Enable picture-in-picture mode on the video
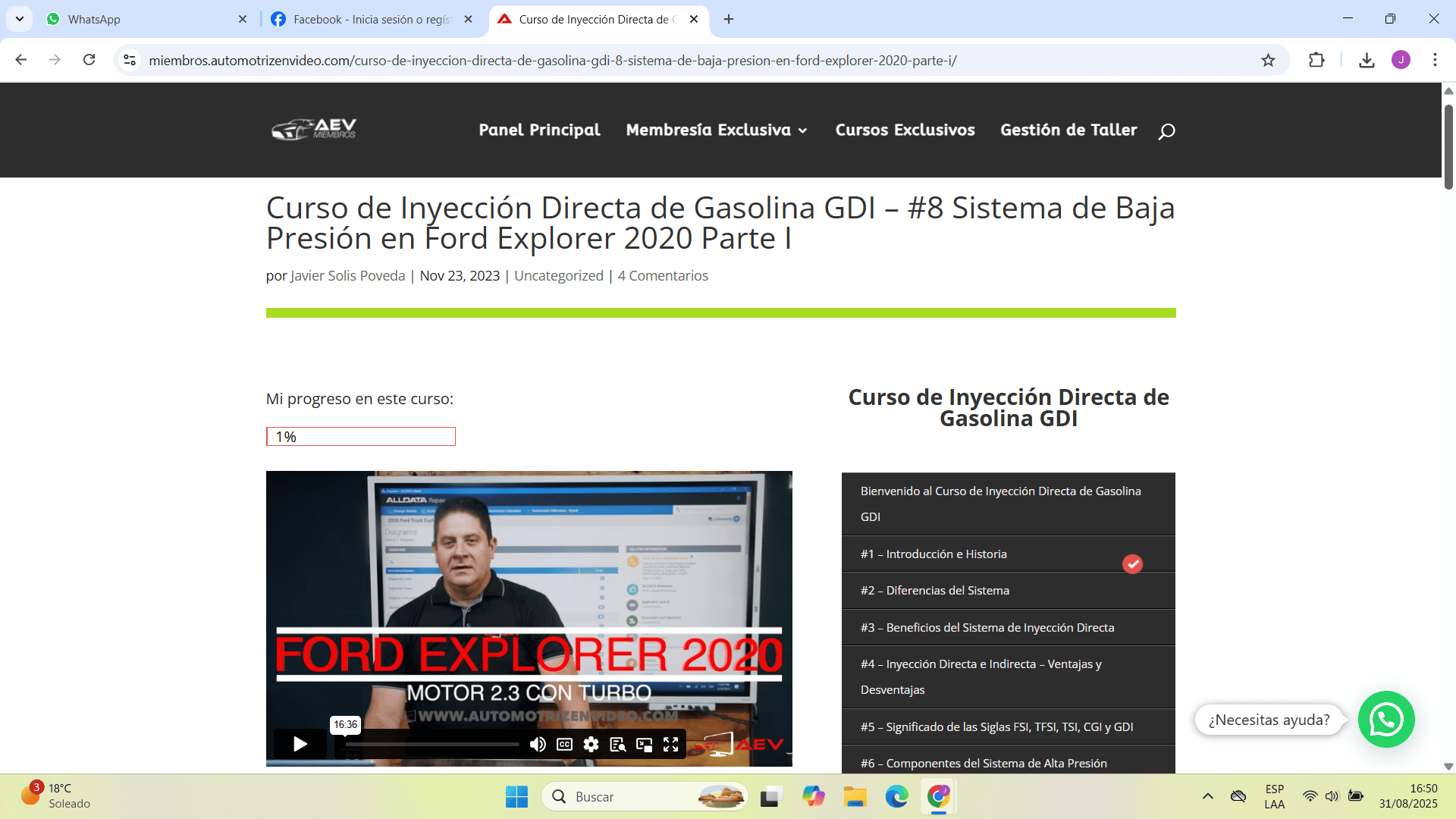 coord(644,744)
